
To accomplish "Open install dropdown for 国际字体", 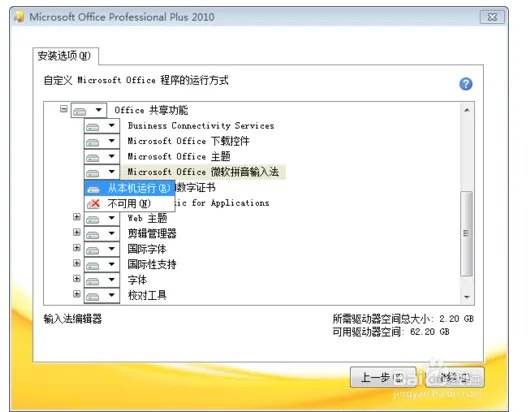I will [102, 249].
